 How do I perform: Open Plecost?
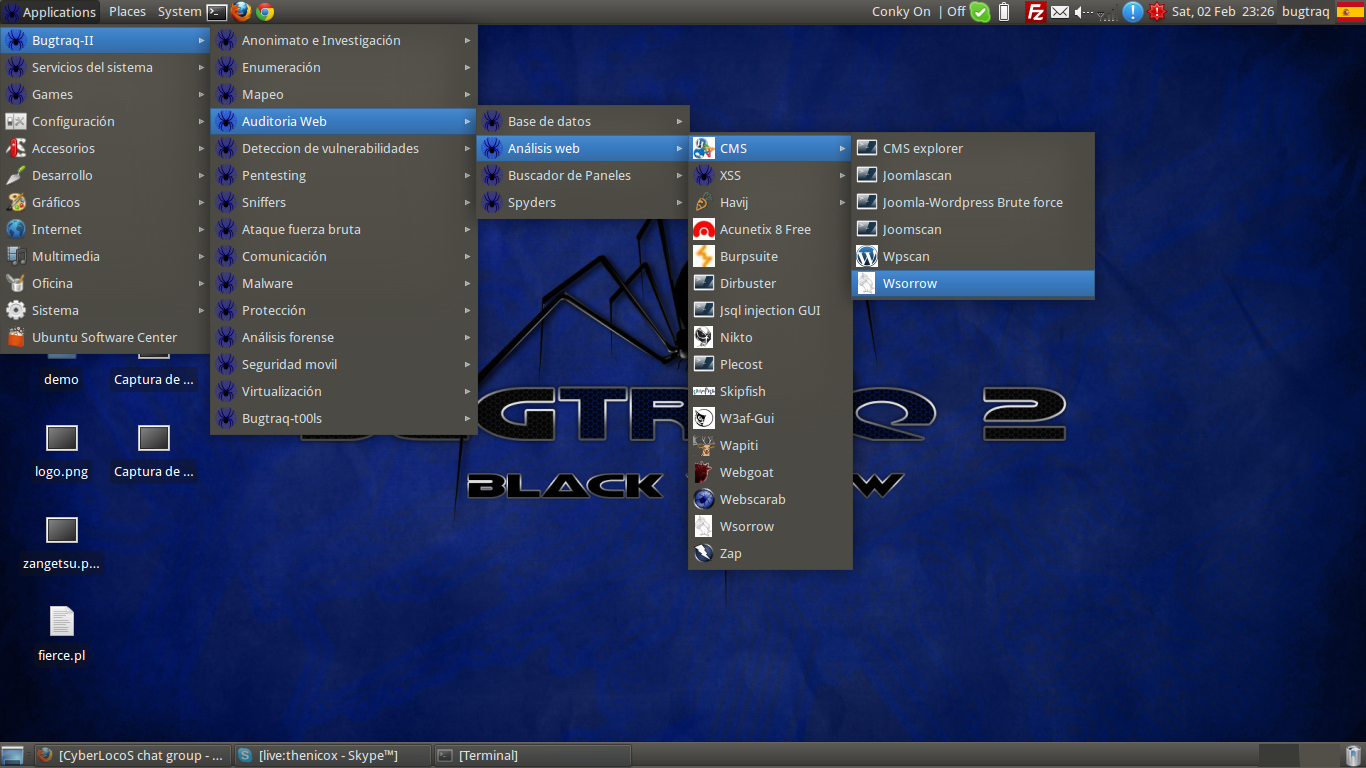click(x=770, y=364)
